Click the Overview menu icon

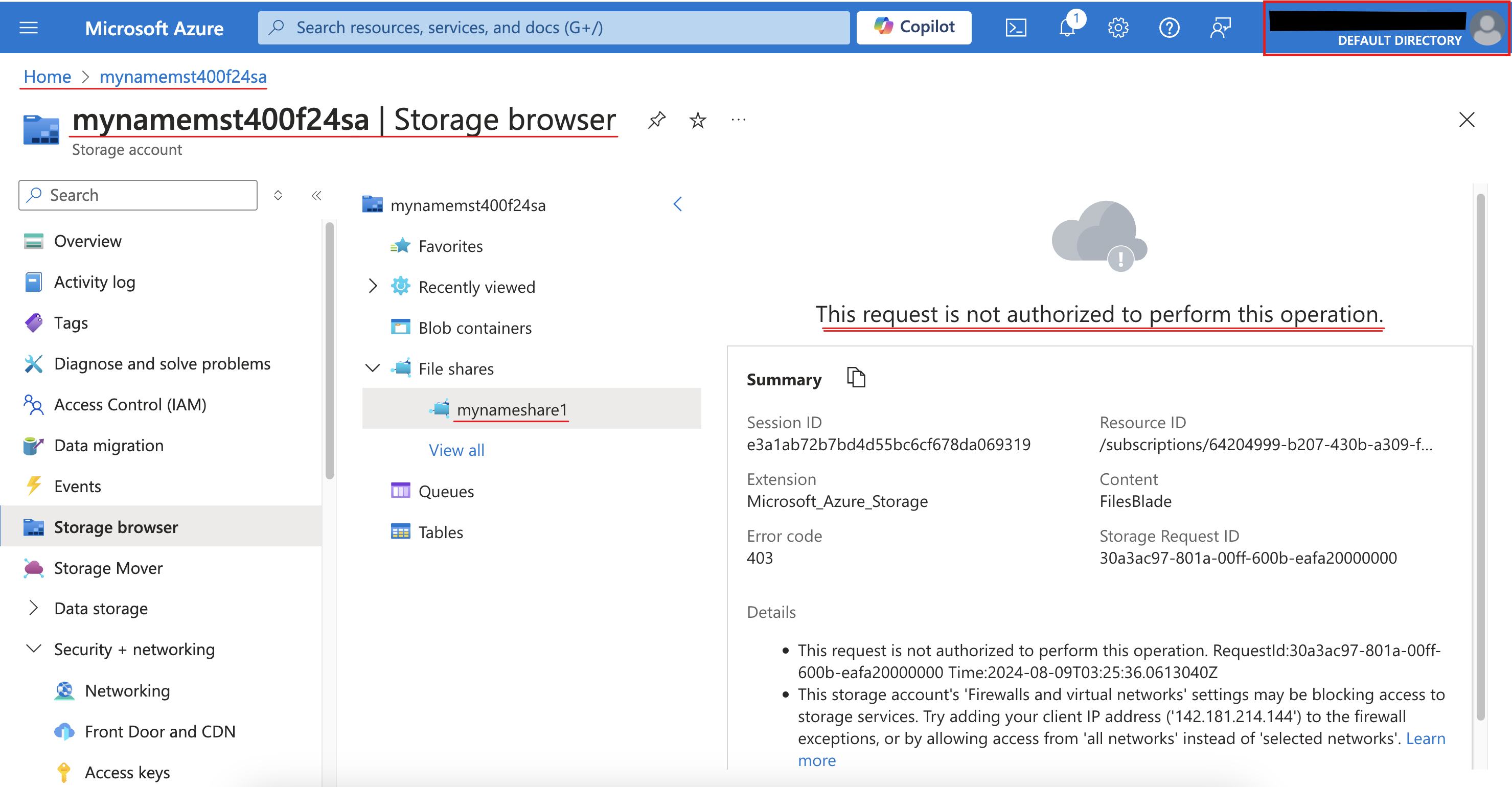33,241
